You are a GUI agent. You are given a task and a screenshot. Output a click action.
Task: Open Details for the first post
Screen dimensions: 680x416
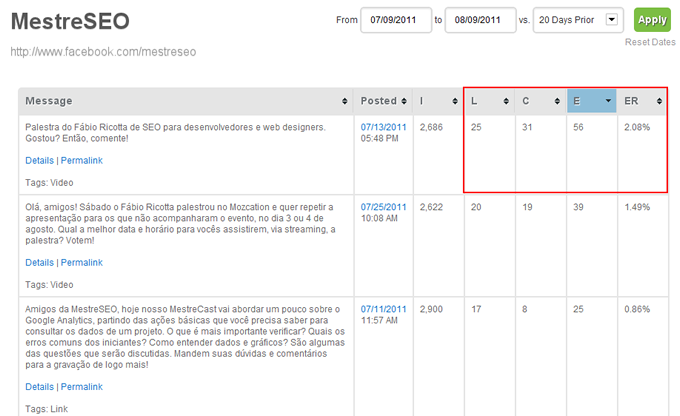39,160
